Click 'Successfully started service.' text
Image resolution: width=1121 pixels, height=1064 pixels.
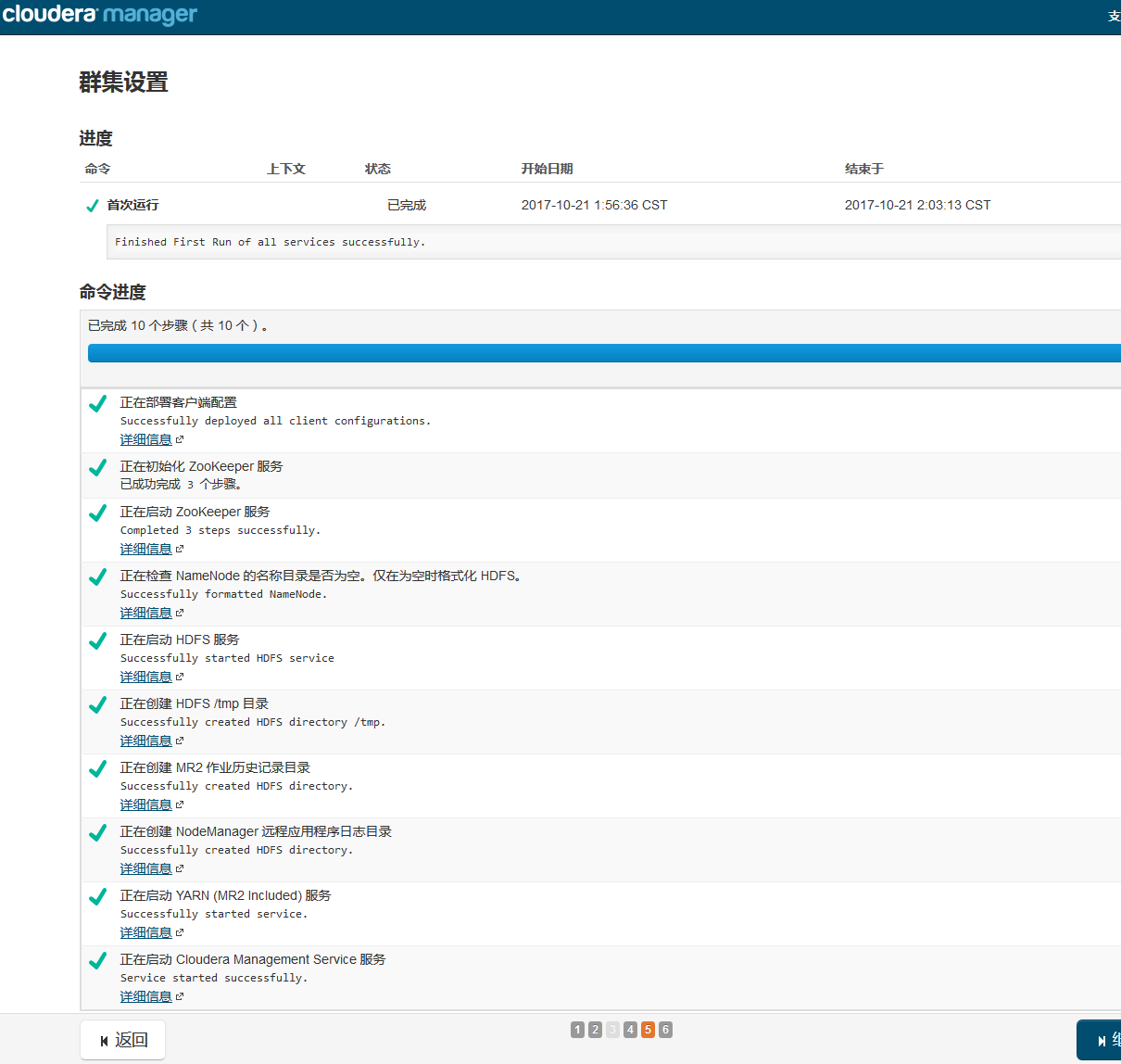214,914
